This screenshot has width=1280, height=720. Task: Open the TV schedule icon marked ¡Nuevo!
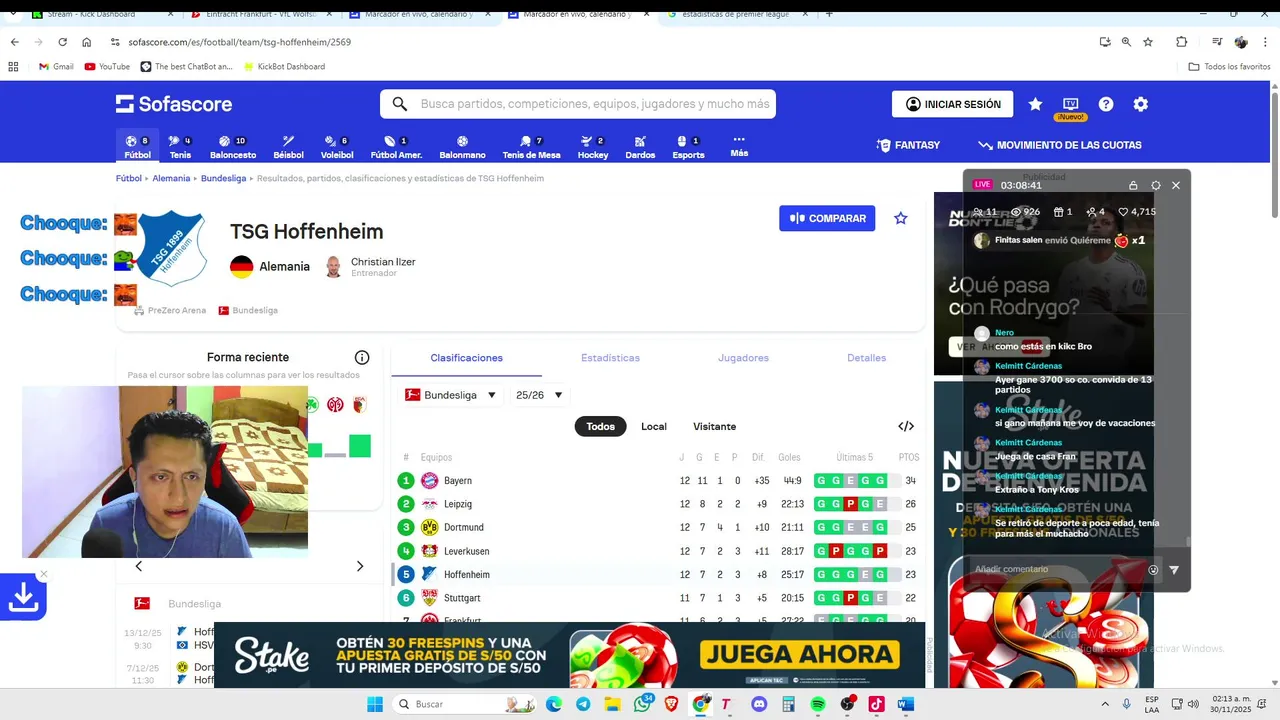coord(1070,104)
